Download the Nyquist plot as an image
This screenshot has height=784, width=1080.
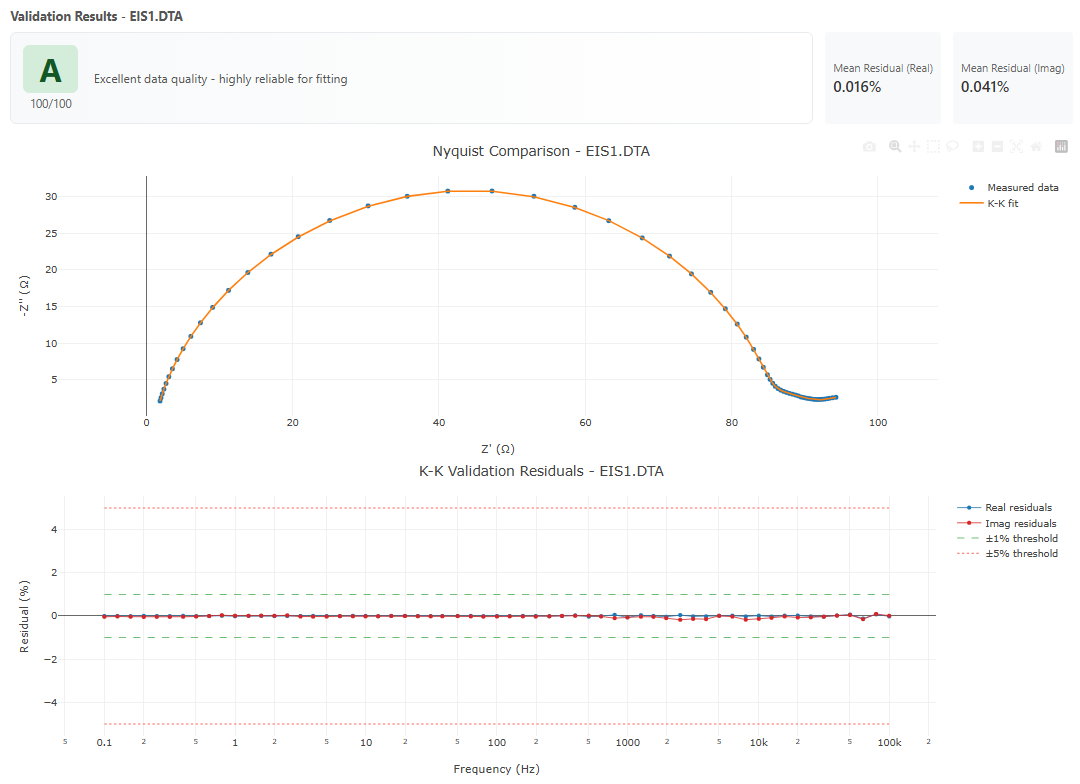coord(868,146)
